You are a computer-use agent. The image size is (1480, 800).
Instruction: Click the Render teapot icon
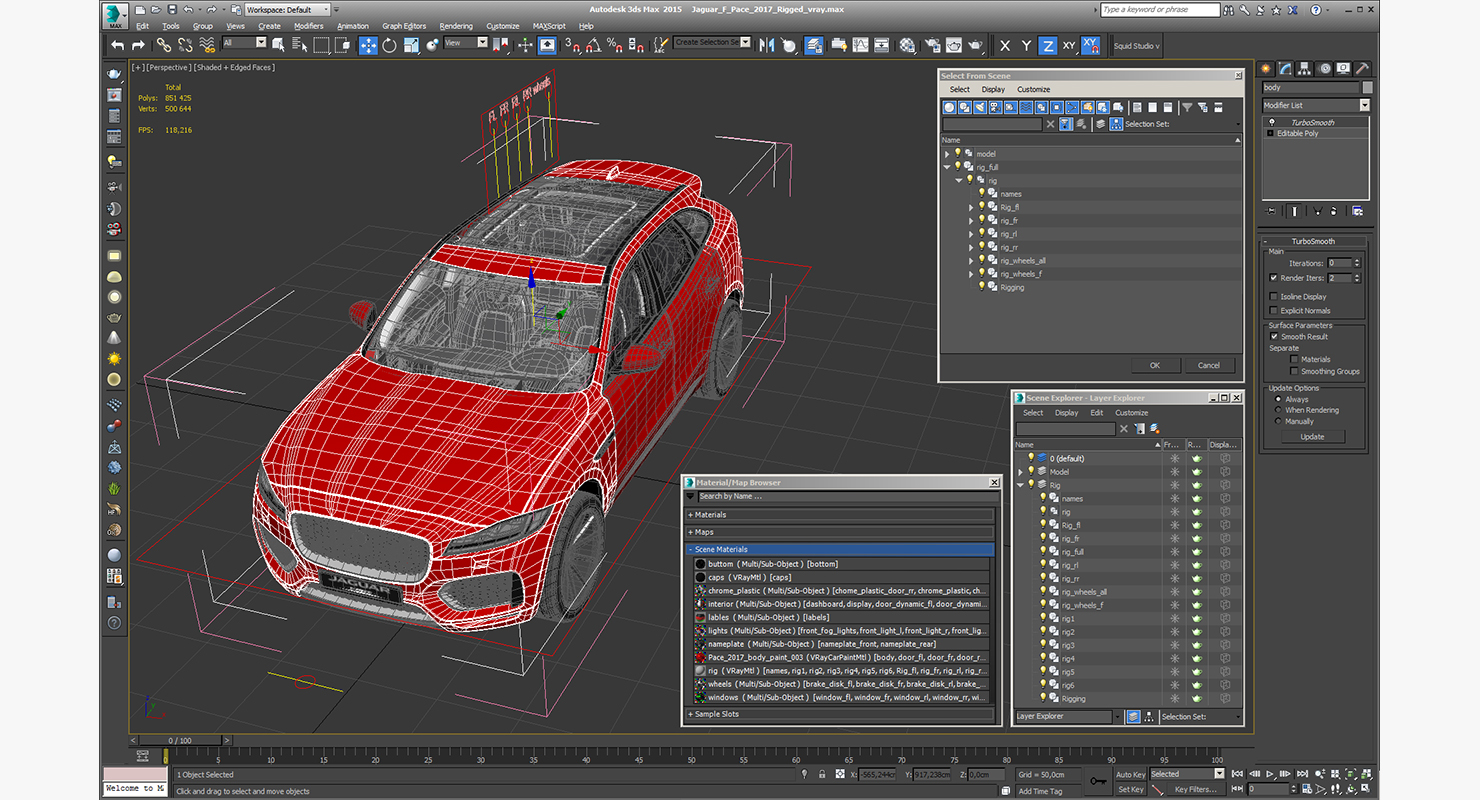coord(975,45)
